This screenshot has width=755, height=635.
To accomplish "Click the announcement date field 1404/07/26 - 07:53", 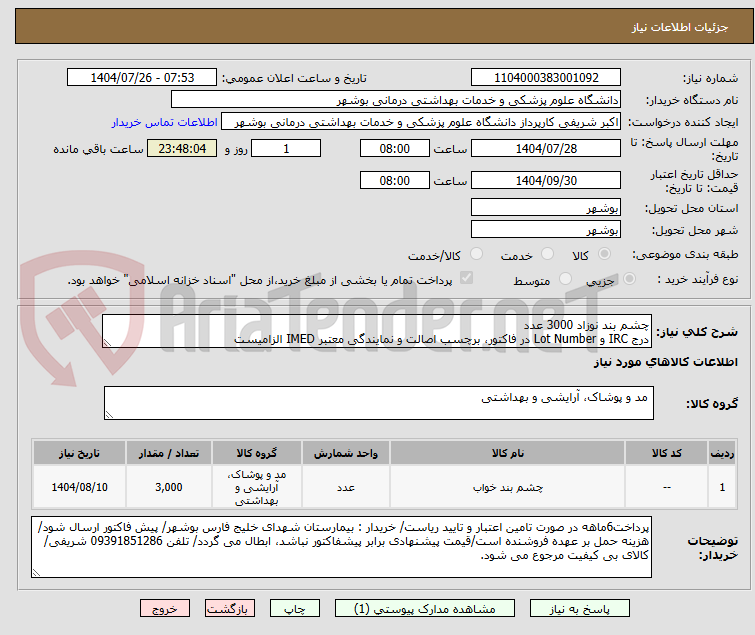I will 142,78.
